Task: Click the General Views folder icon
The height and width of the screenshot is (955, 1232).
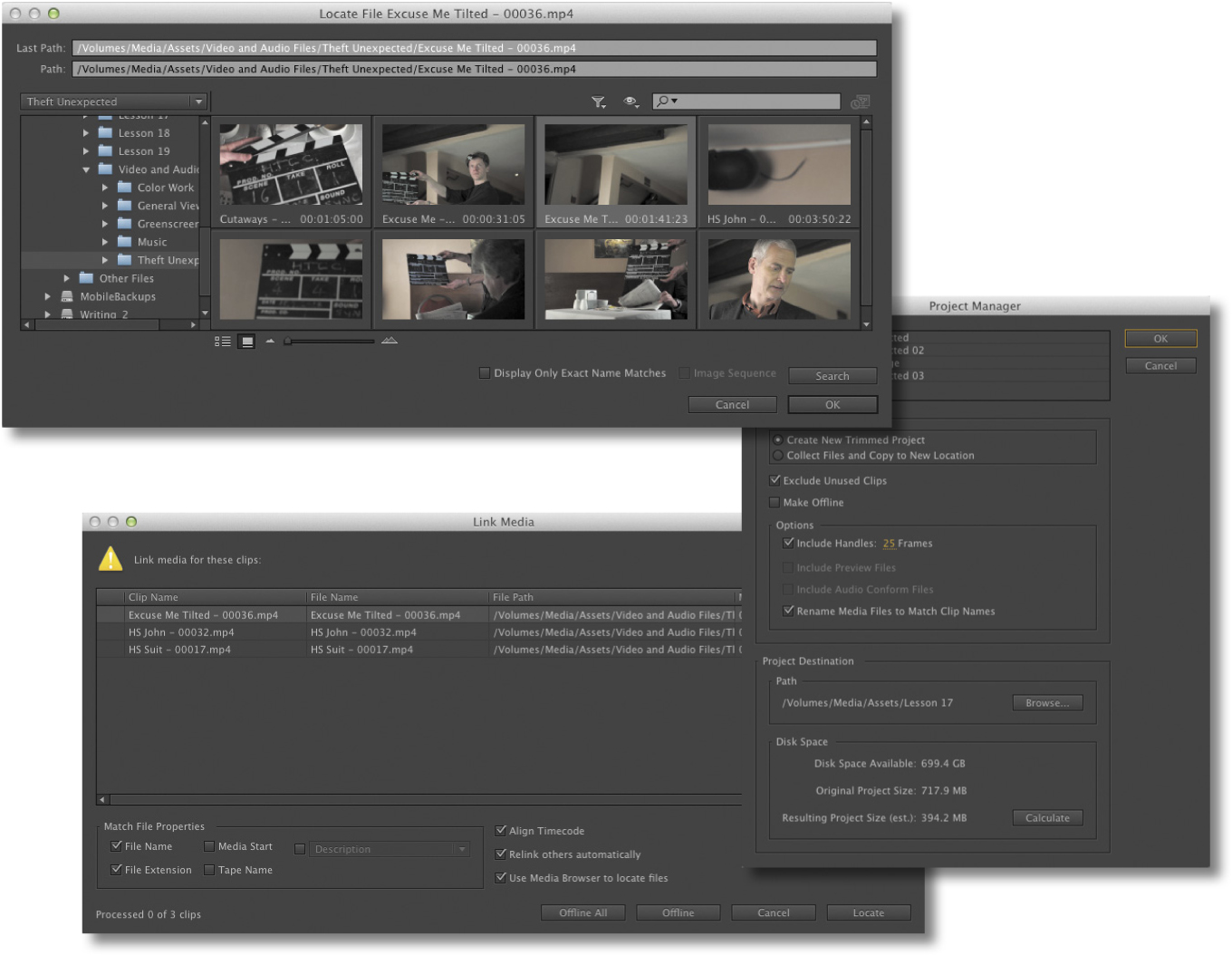Action: (125, 205)
